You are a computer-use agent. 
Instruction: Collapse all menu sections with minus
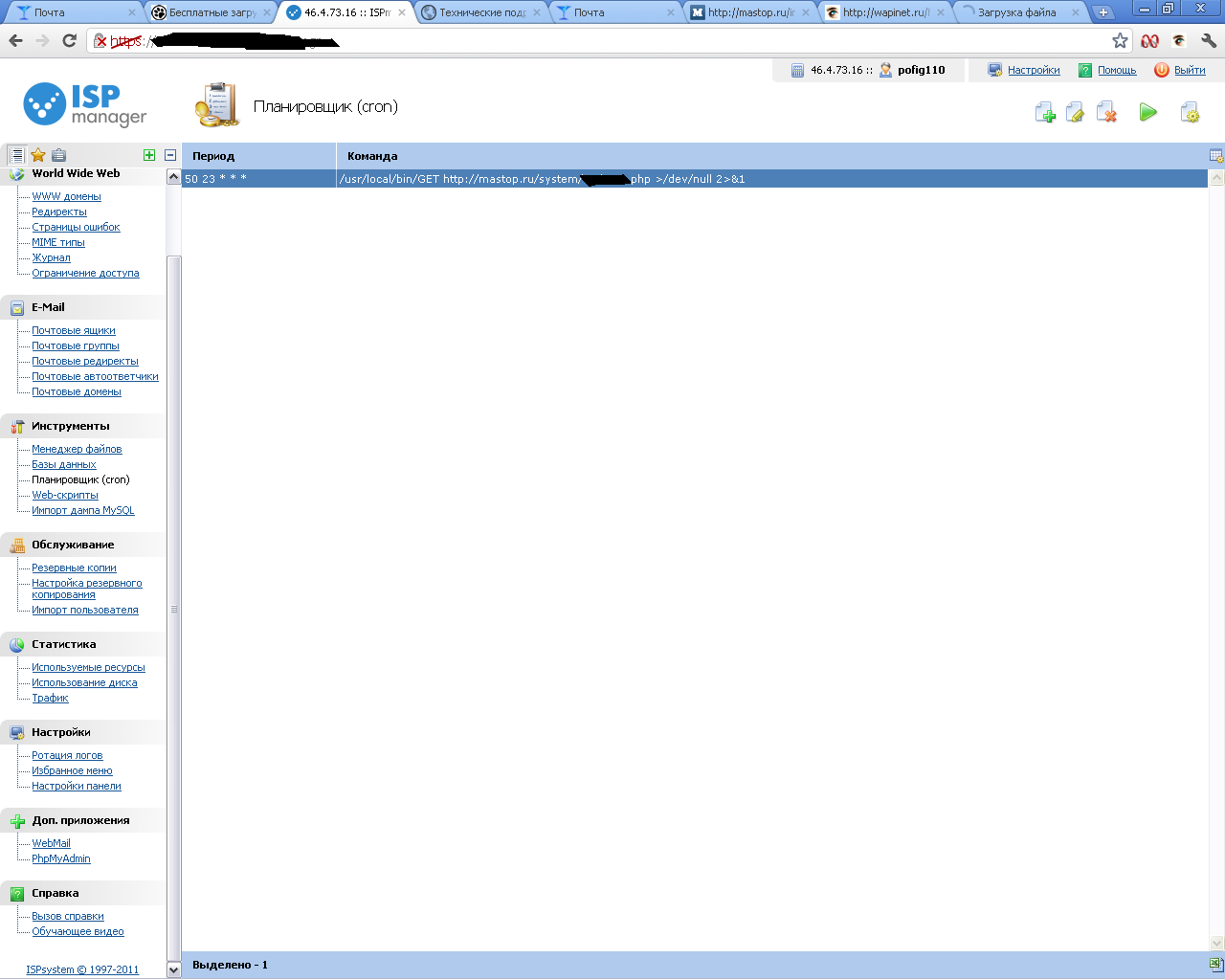tap(170, 155)
